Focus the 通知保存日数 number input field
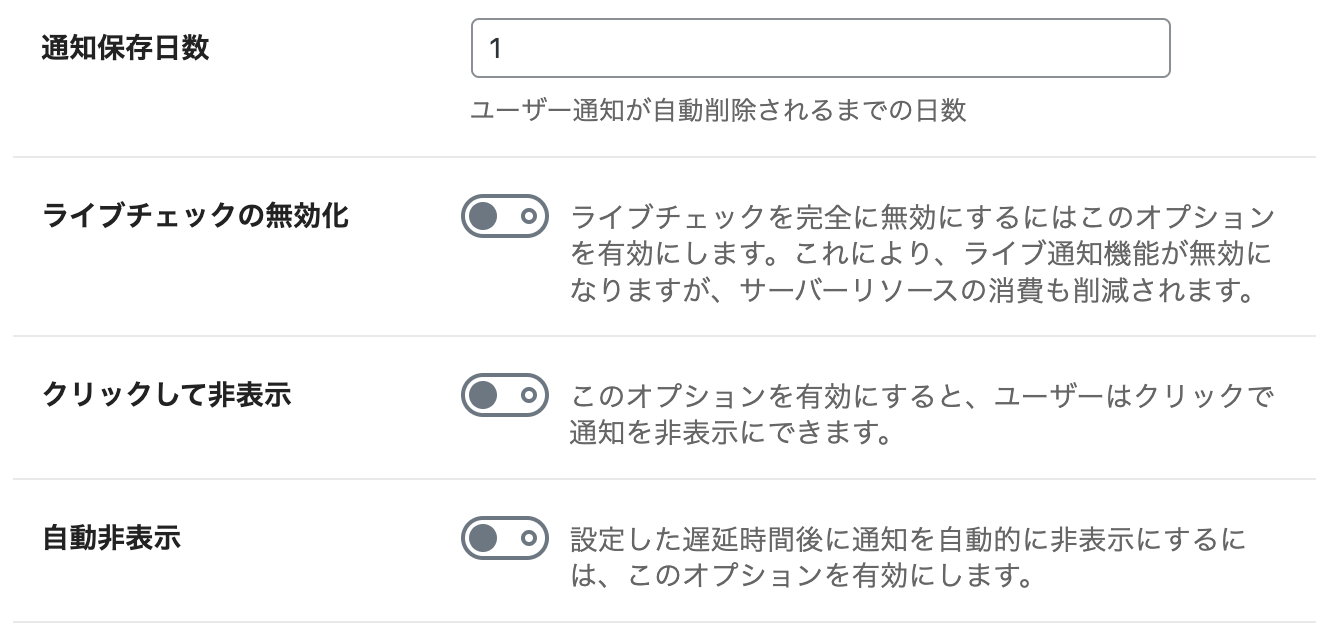 click(820, 48)
